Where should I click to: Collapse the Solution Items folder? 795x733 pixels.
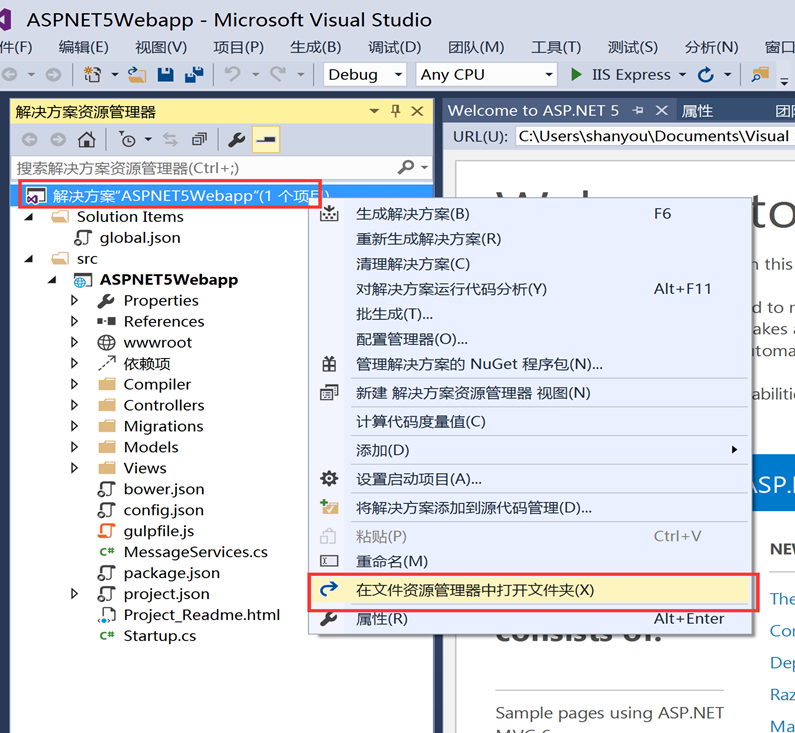tap(29, 217)
